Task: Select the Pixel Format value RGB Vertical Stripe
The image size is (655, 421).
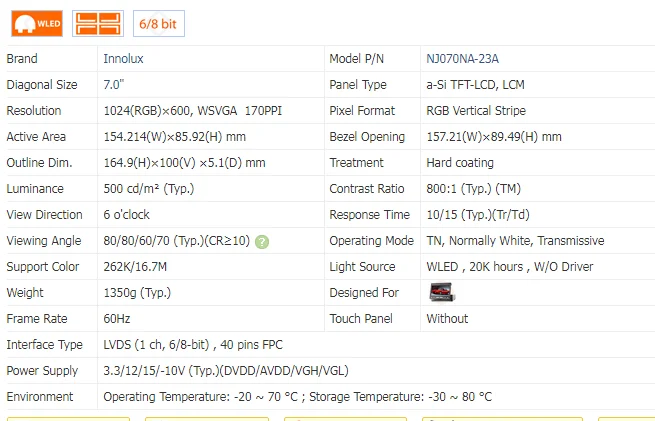Action: pos(476,111)
